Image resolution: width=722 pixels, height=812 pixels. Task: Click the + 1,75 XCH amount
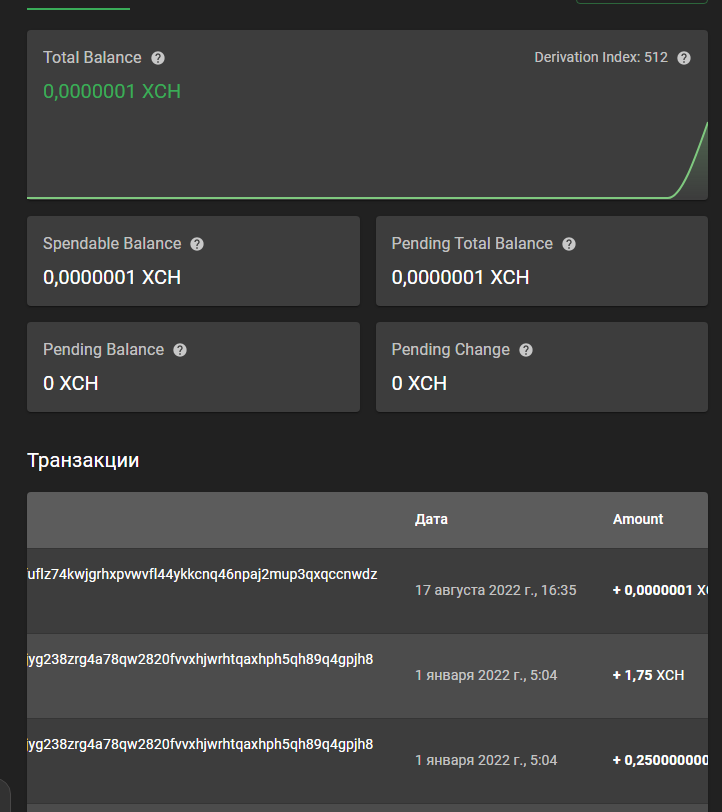[648, 675]
